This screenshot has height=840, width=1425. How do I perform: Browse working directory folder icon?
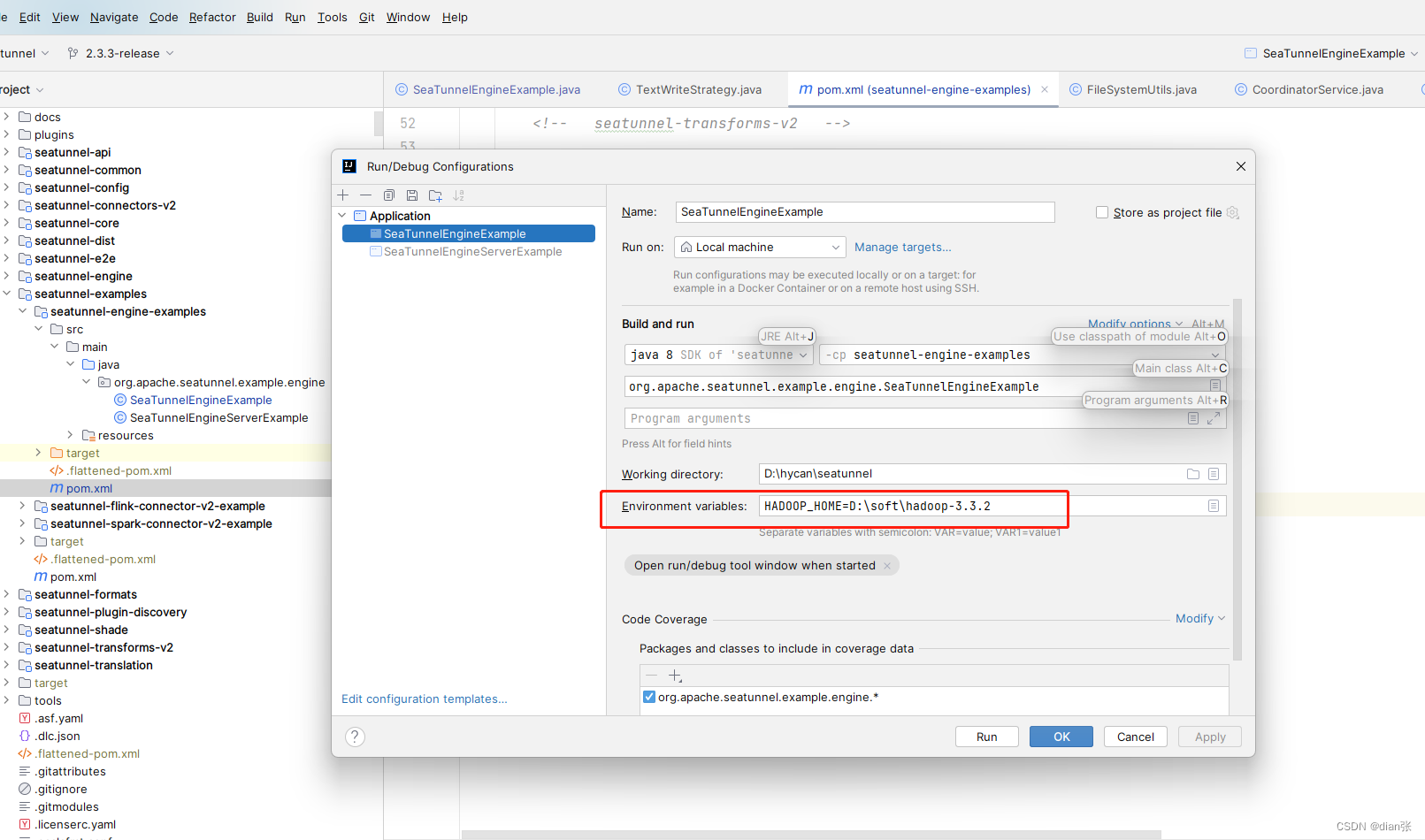[x=1193, y=474]
